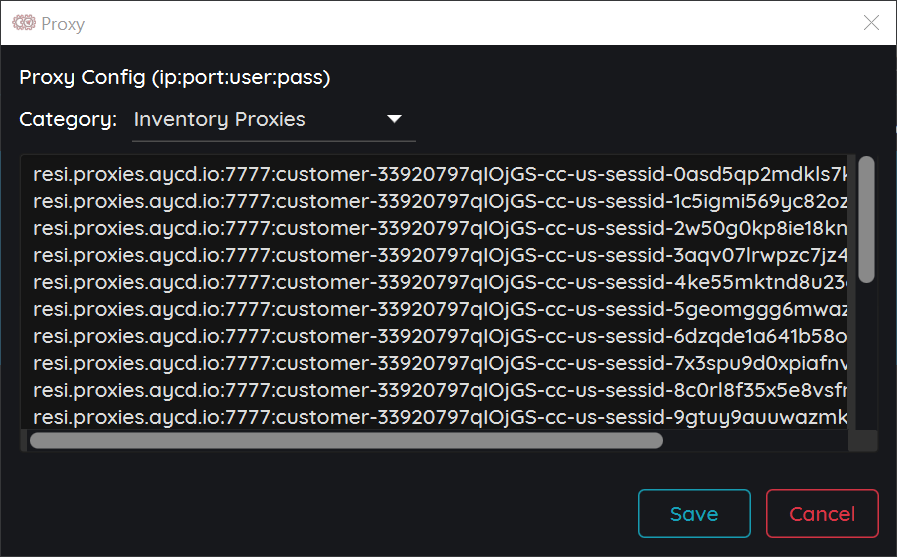Place cursor in proxy line with sessid-1c5igmi569yc82oz
The width and height of the screenshot is (897, 557).
click(x=440, y=201)
